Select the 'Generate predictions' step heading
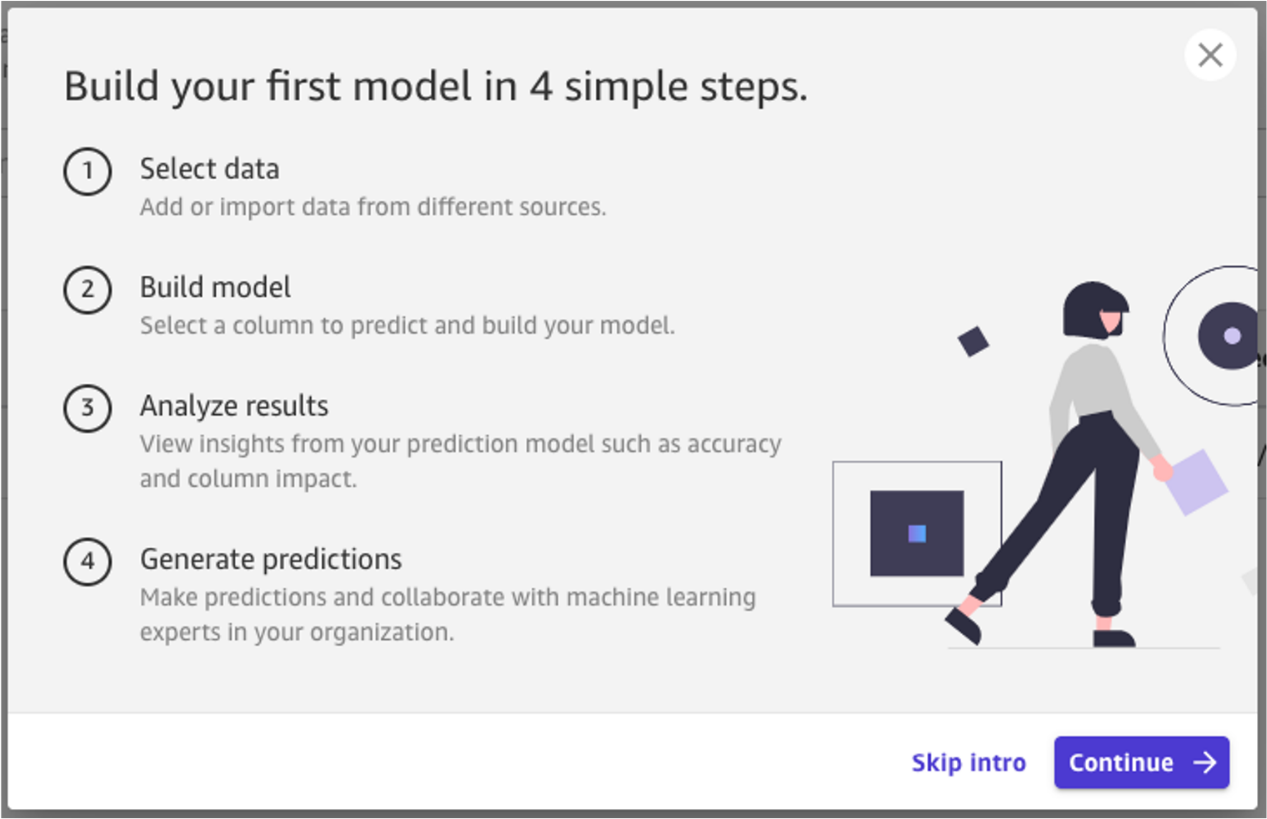 271,558
